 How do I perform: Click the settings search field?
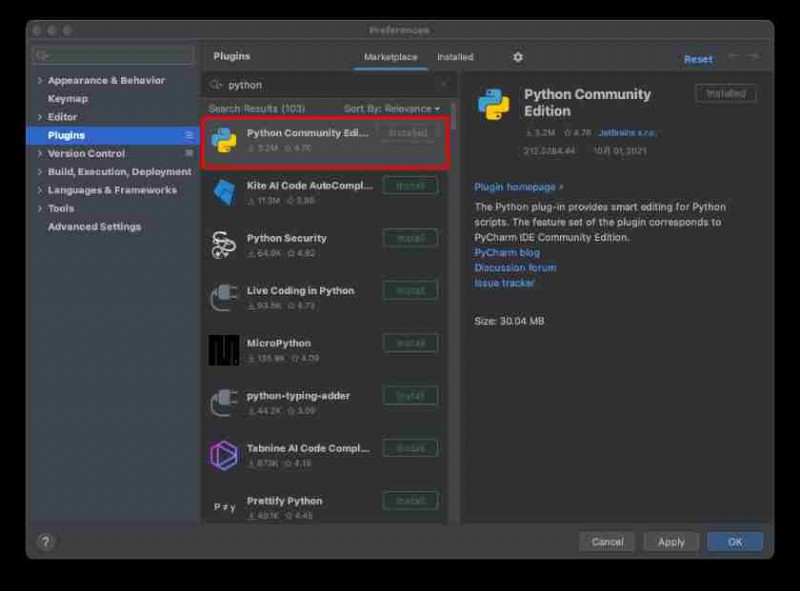pos(113,55)
